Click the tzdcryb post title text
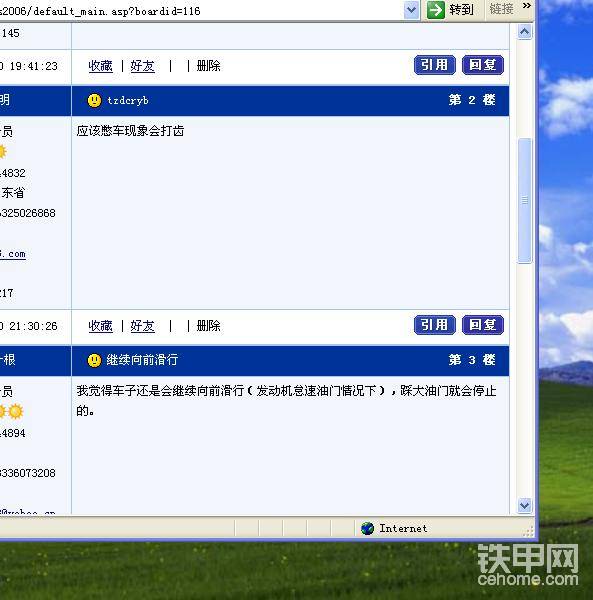 tap(128, 101)
